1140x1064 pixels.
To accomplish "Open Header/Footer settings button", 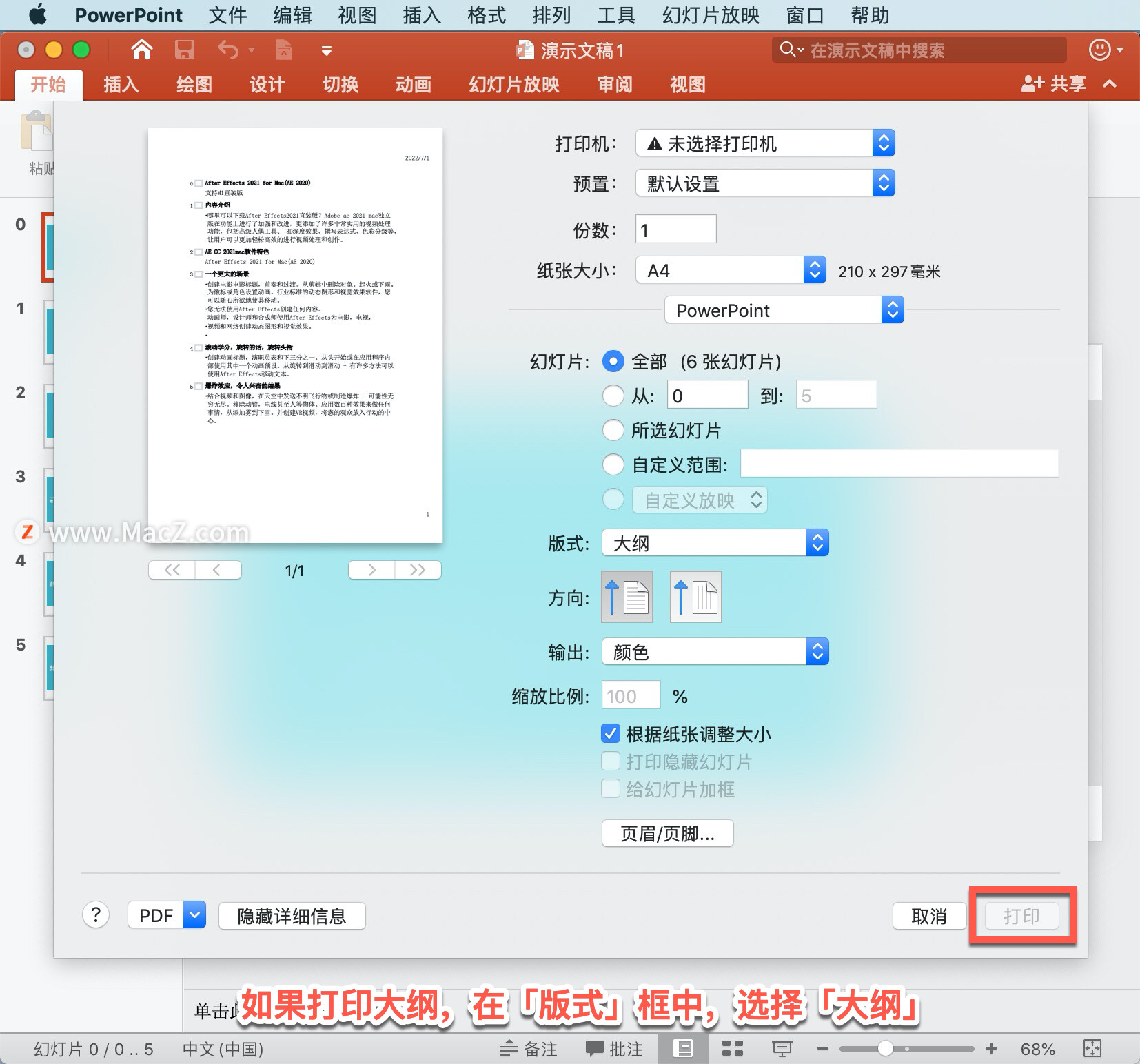I will pos(667,833).
